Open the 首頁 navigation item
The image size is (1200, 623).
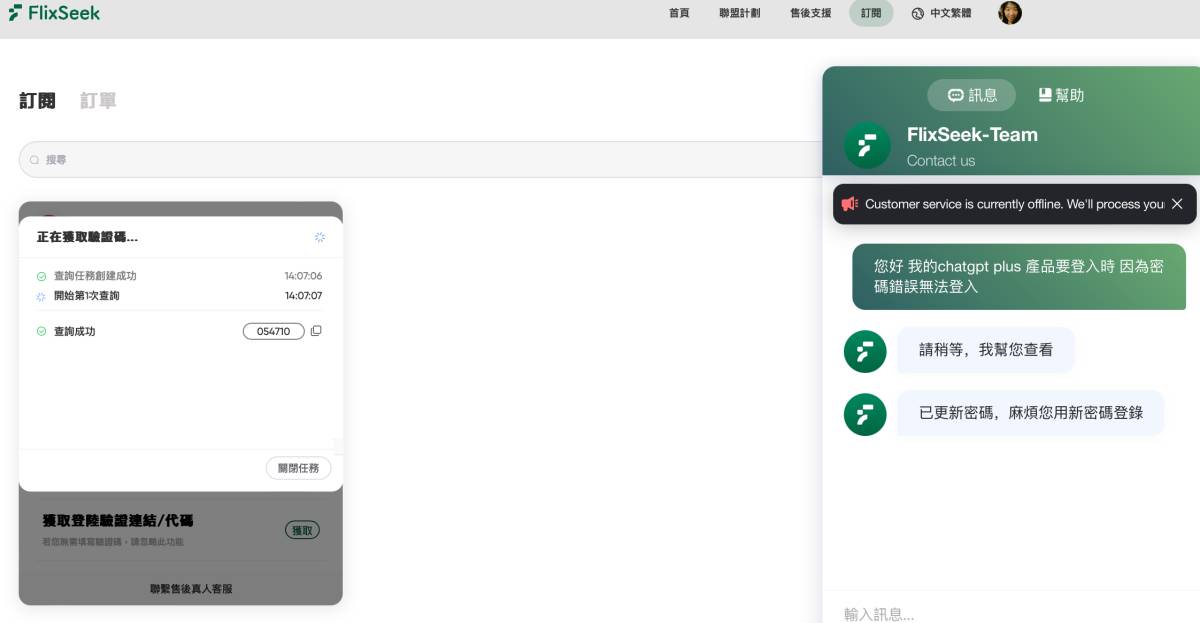pos(679,13)
